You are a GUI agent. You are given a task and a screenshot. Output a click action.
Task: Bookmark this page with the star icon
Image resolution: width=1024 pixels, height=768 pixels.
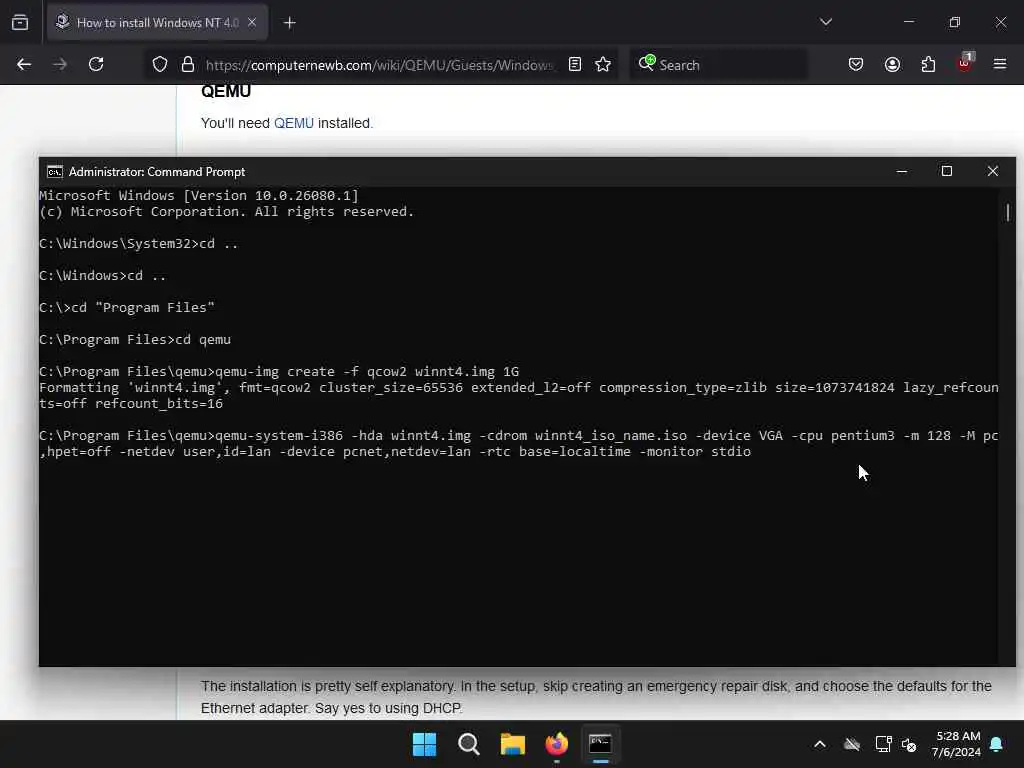[x=603, y=64]
